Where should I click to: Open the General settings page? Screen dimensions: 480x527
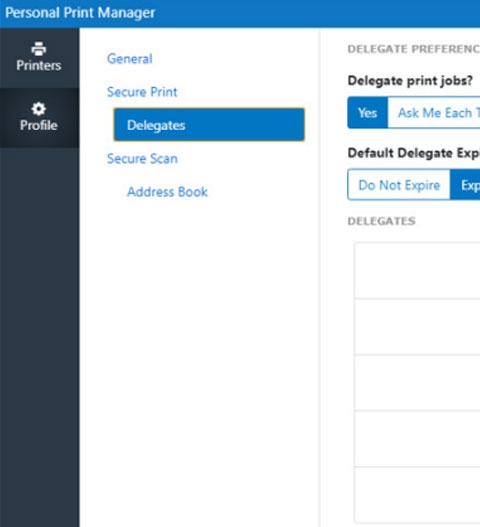(130, 59)
